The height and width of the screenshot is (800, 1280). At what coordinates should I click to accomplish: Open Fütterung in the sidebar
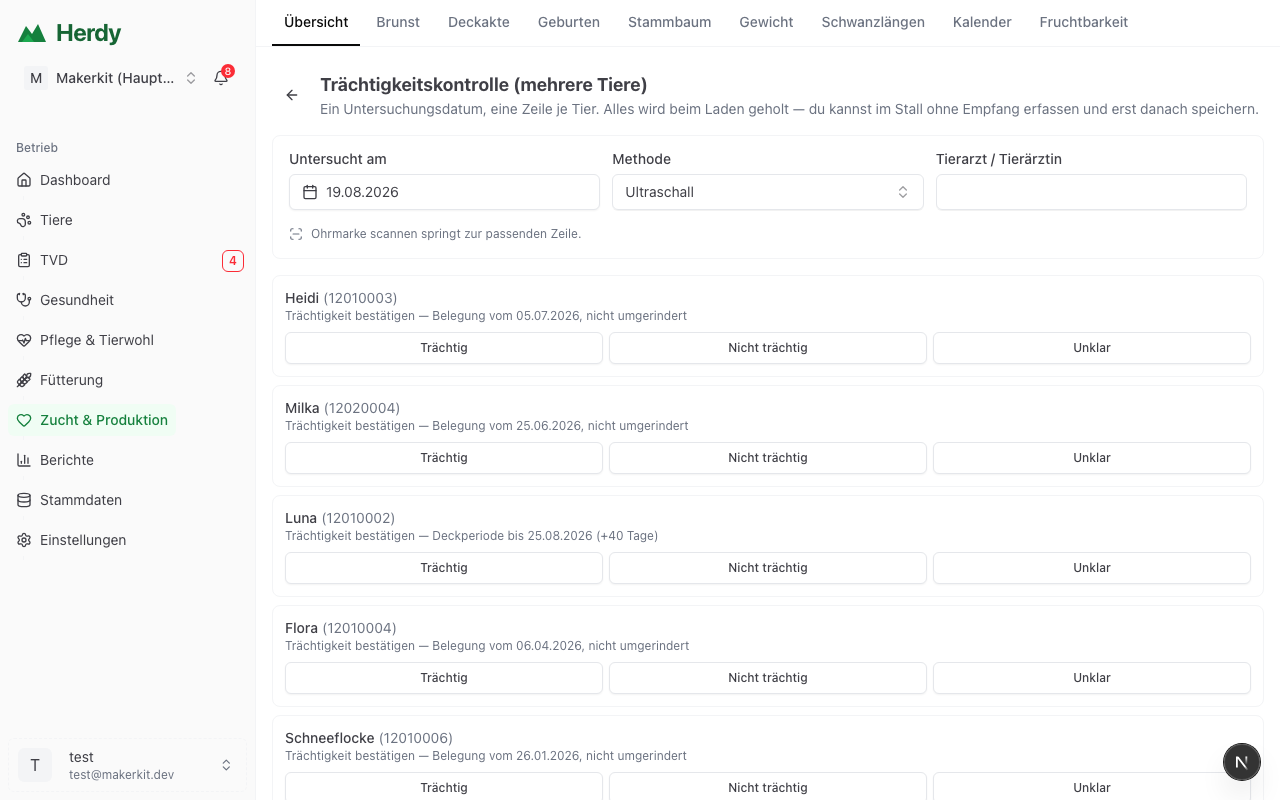click(x=71, y=380)
